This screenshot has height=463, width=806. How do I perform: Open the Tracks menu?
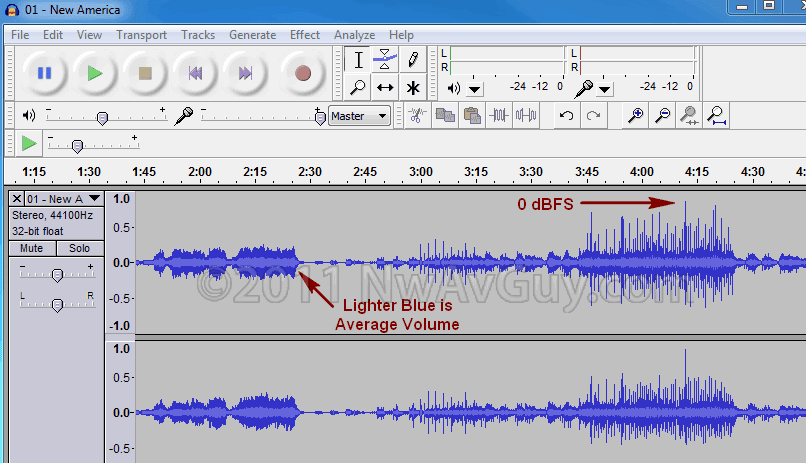(198, 35)
